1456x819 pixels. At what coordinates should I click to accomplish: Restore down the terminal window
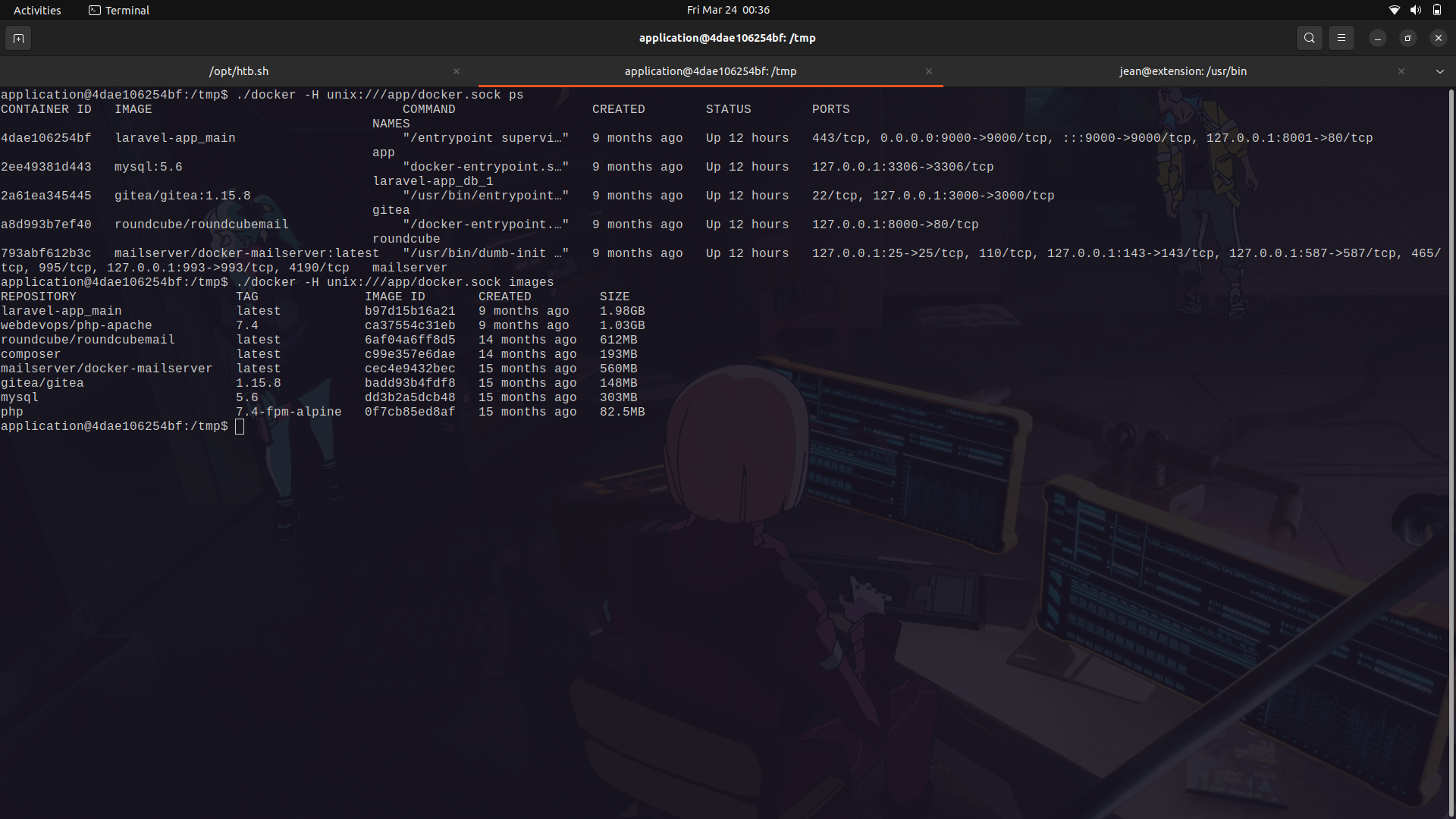tap(1407, 37)
